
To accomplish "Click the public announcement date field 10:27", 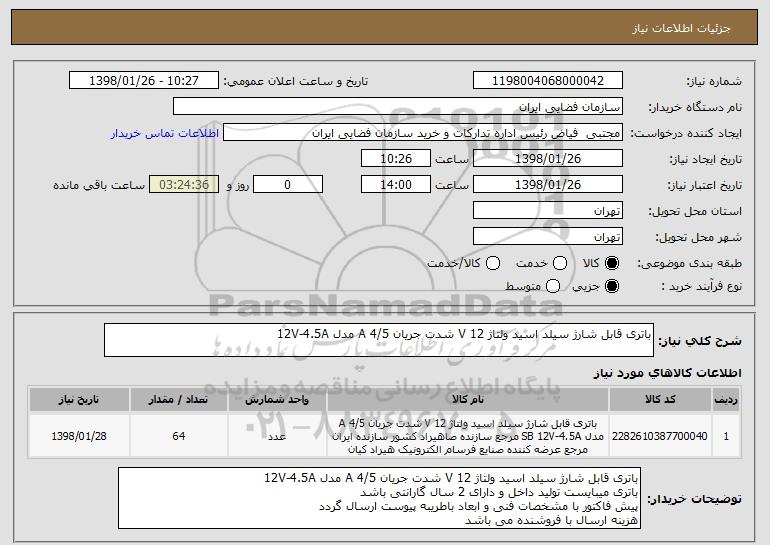I will 144,81.
